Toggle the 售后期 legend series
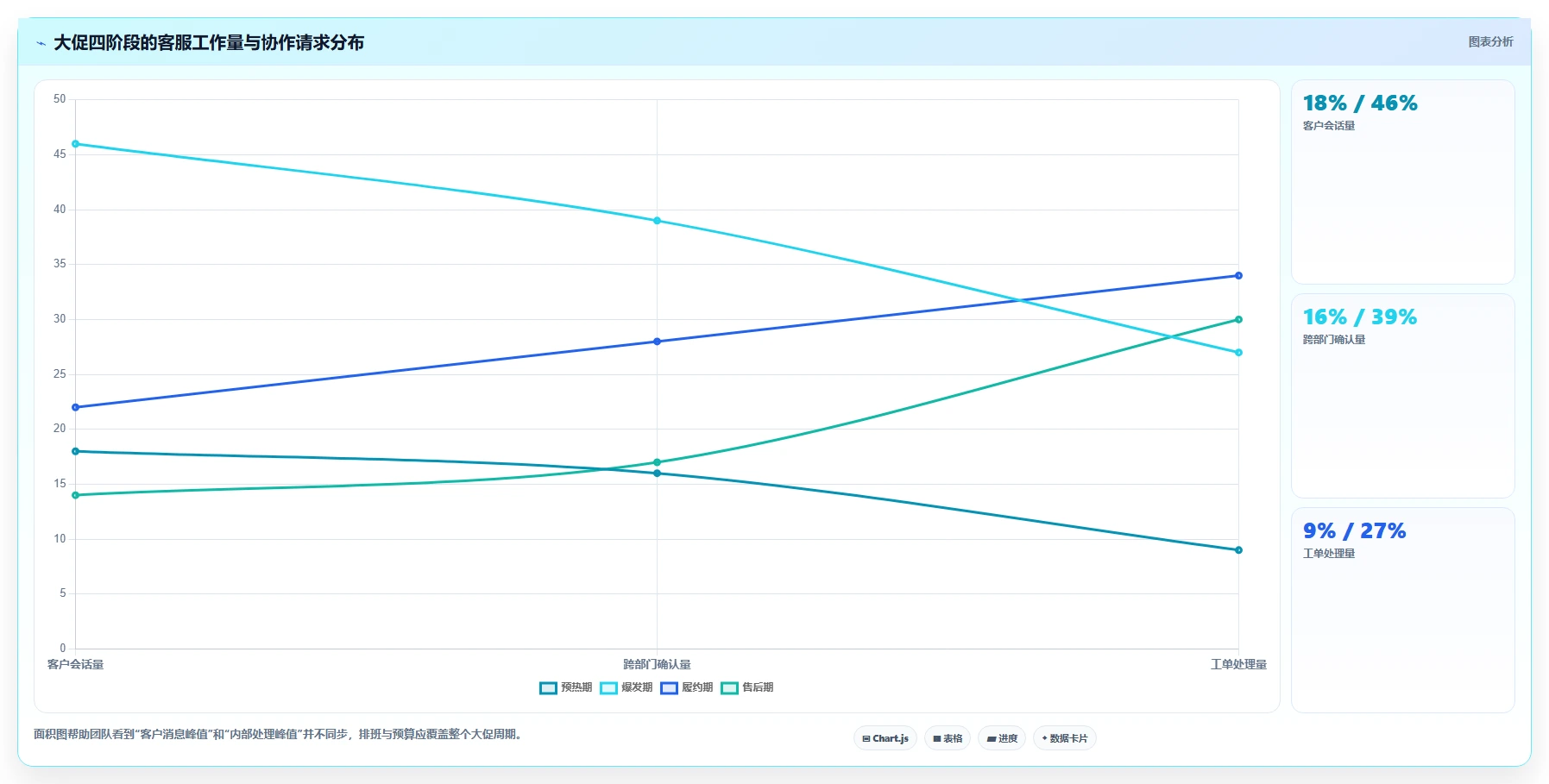 click(x=746, y=687)
